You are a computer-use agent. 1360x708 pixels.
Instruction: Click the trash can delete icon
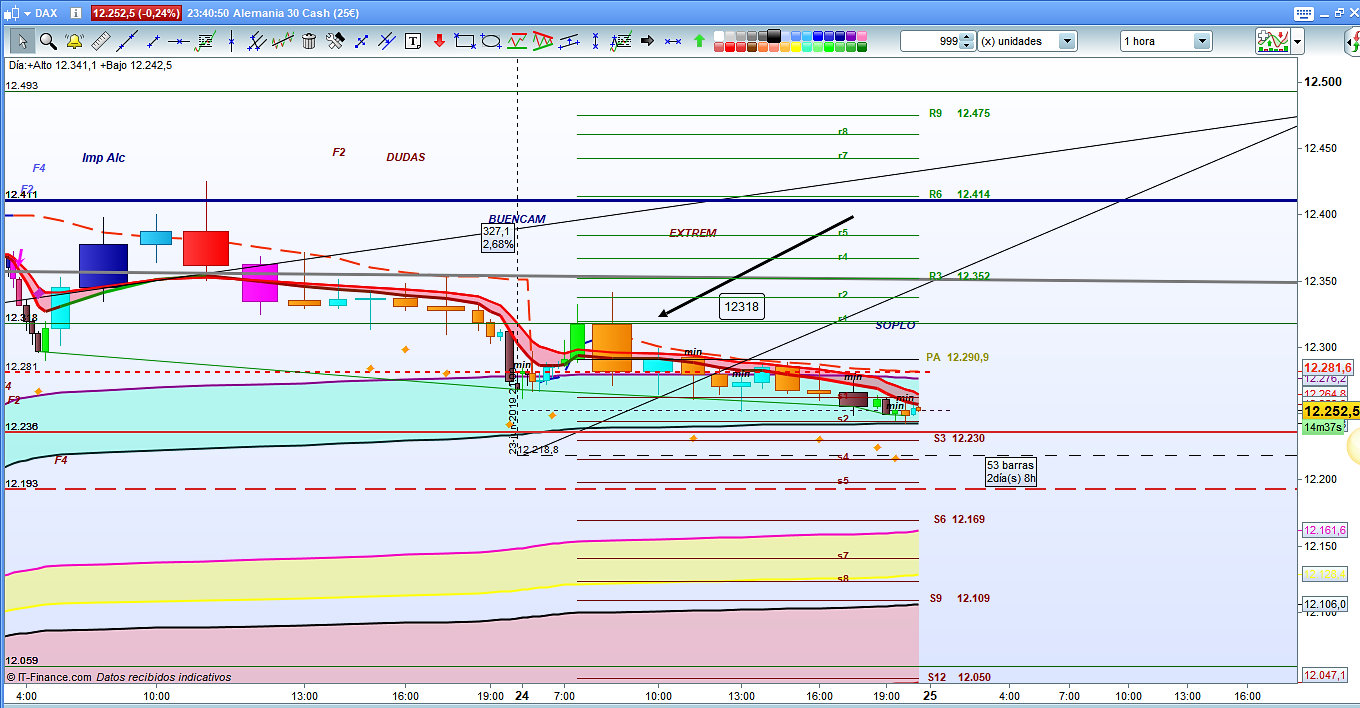[x=309, y=41]
